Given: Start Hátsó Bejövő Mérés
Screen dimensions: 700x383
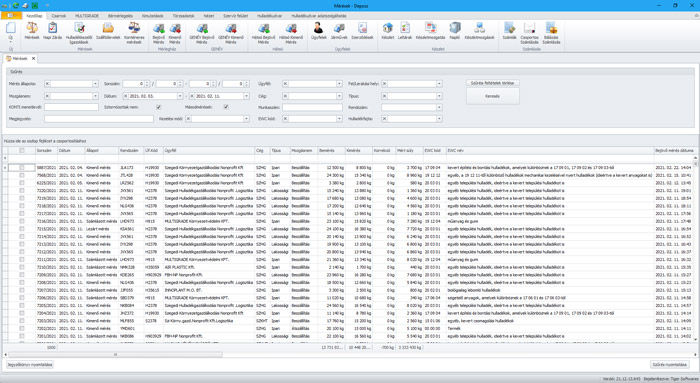Looking at the screenshot, I should (263, 33).
